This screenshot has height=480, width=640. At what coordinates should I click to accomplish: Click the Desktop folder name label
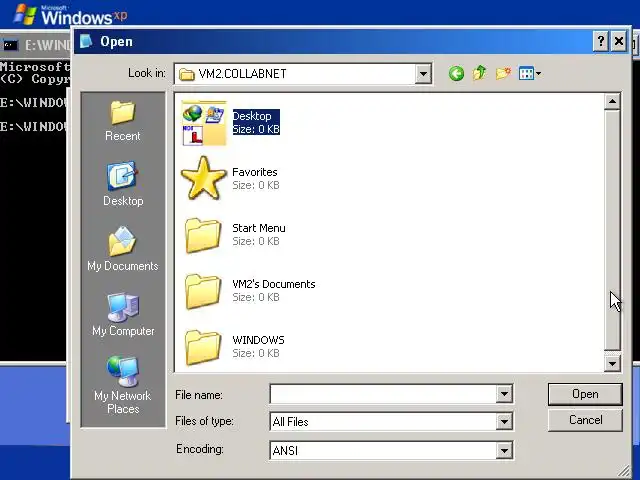pyautogui.click(x=252, y=116)
